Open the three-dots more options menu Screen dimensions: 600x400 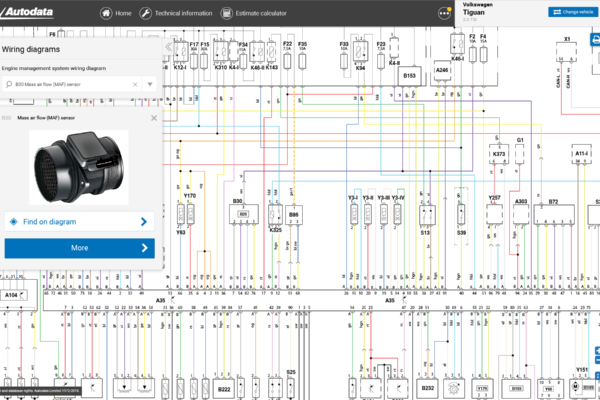click(x=444, y=14)
